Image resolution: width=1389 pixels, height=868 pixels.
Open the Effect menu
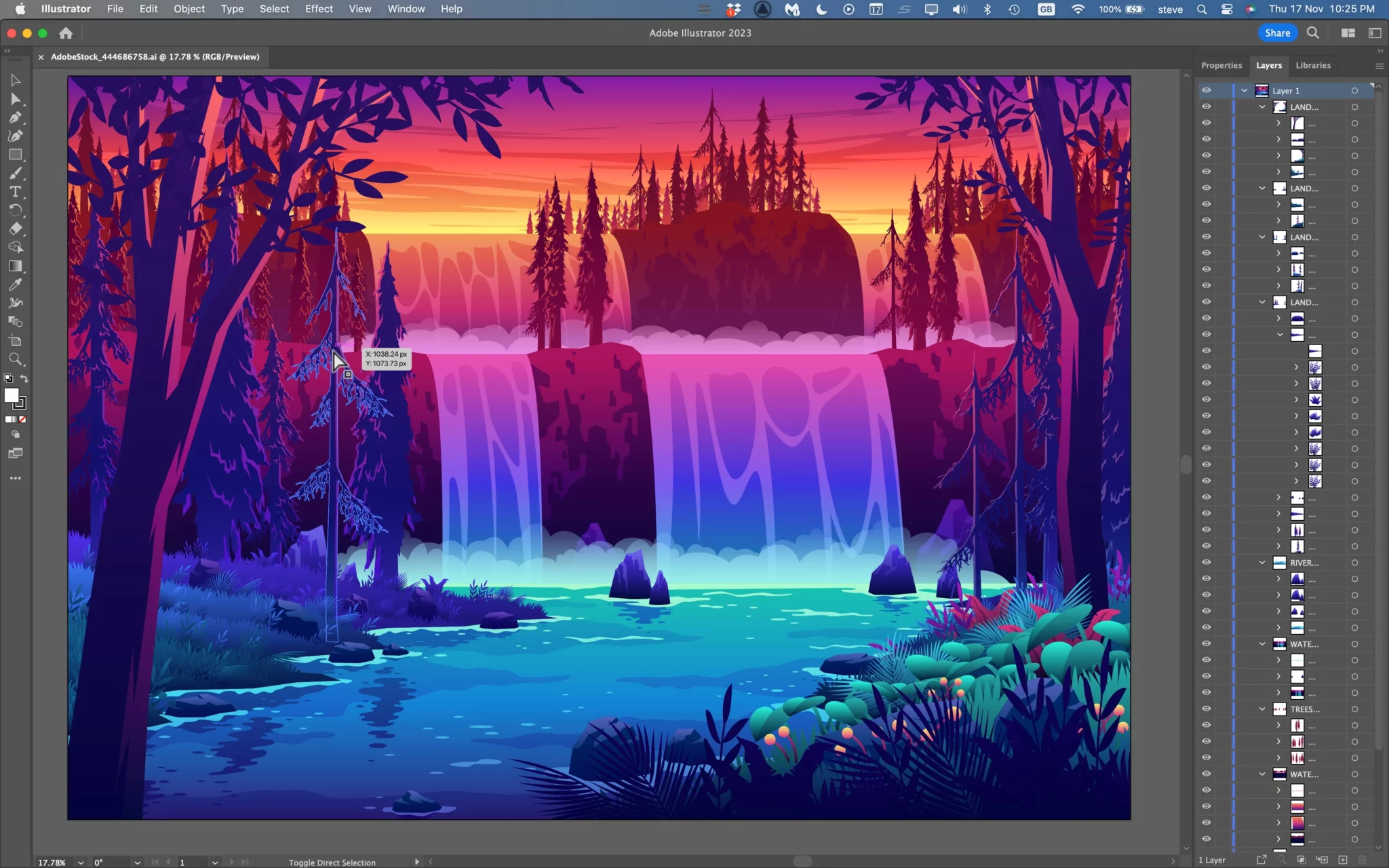coord(317,8)
